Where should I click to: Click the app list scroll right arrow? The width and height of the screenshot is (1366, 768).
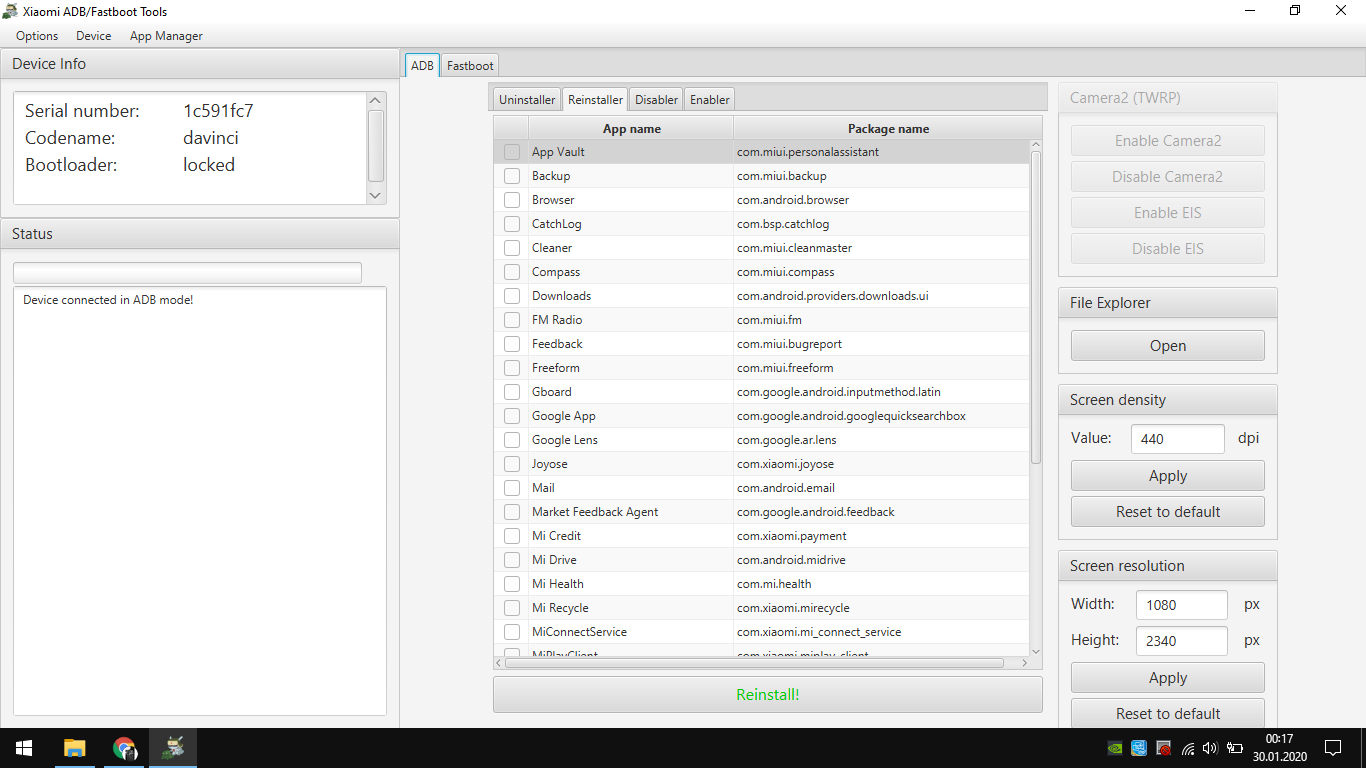click(1024, 662)
